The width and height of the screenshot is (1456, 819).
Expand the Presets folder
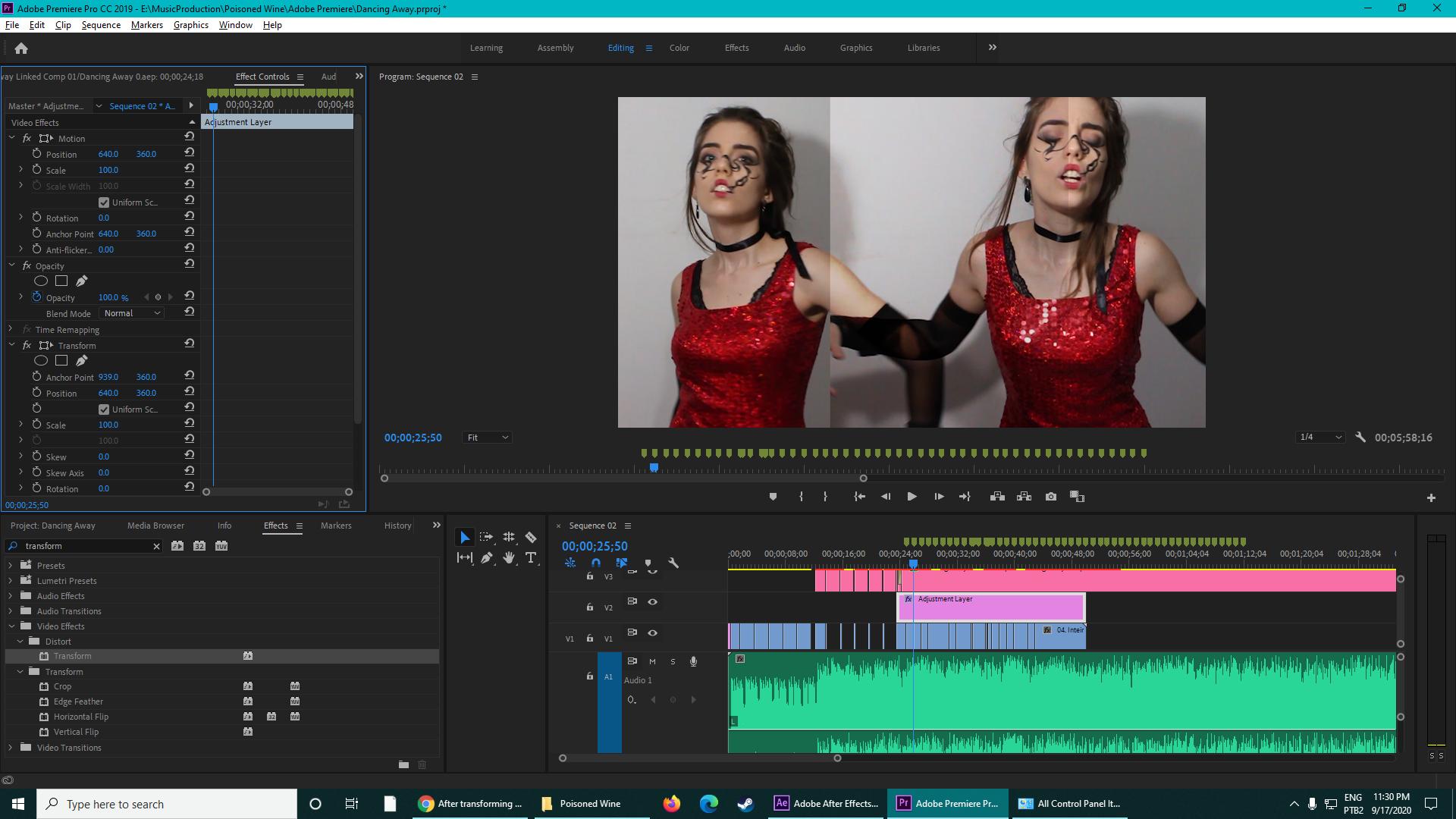pos(11,566)
